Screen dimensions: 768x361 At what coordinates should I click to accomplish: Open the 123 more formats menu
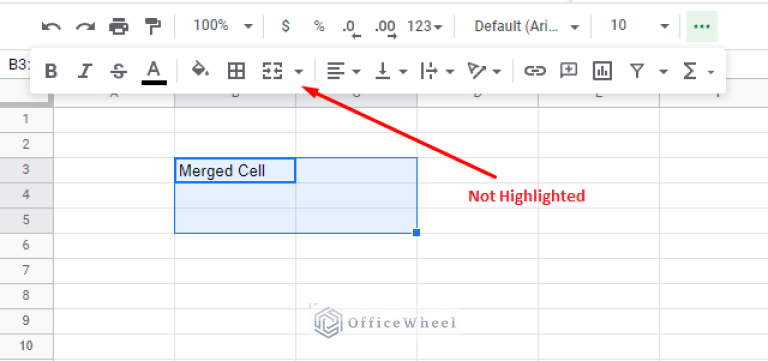(x=425, y=26)
